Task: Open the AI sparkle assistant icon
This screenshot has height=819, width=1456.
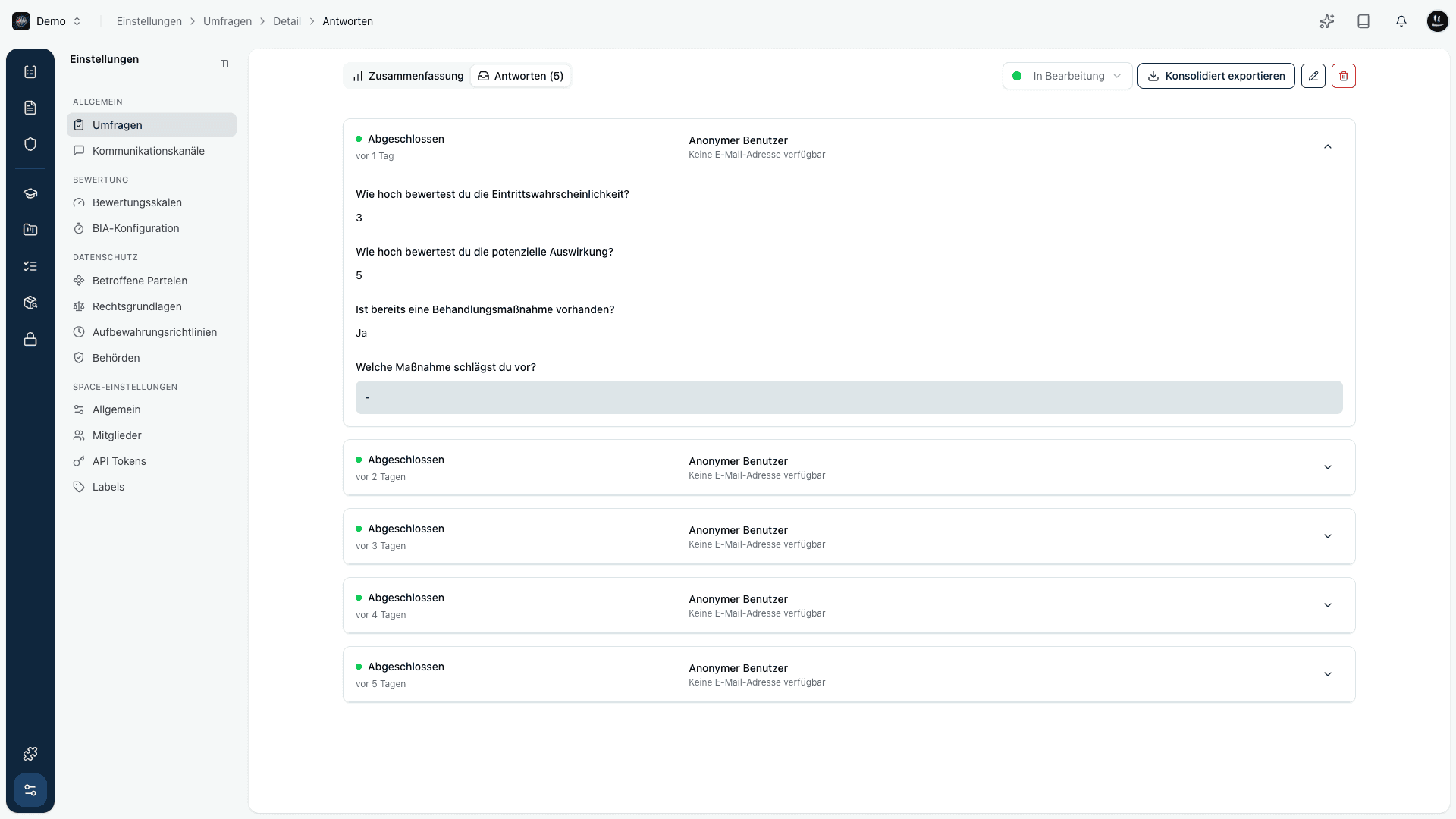Action: (x=1326, y=21)
